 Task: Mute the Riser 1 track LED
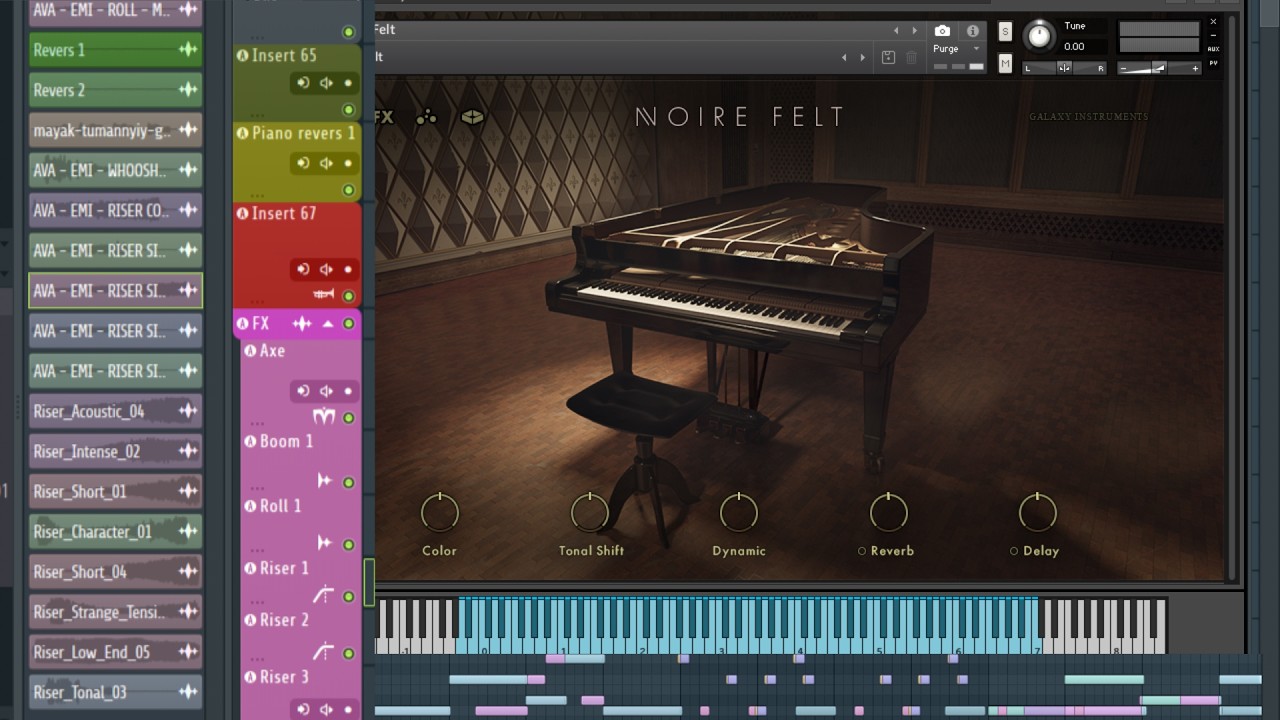pyautogui.click(x=349, y=597)
